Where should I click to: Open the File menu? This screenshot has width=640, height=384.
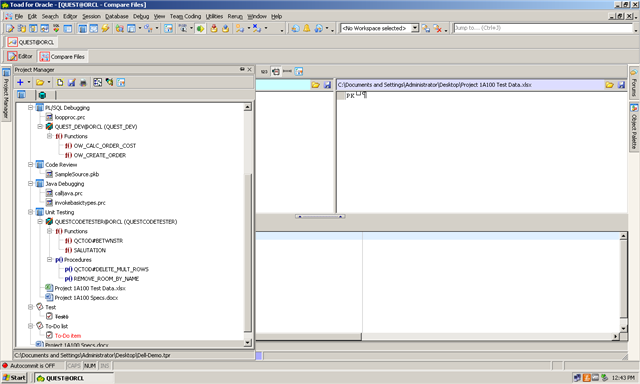click(x=19, y=16)
